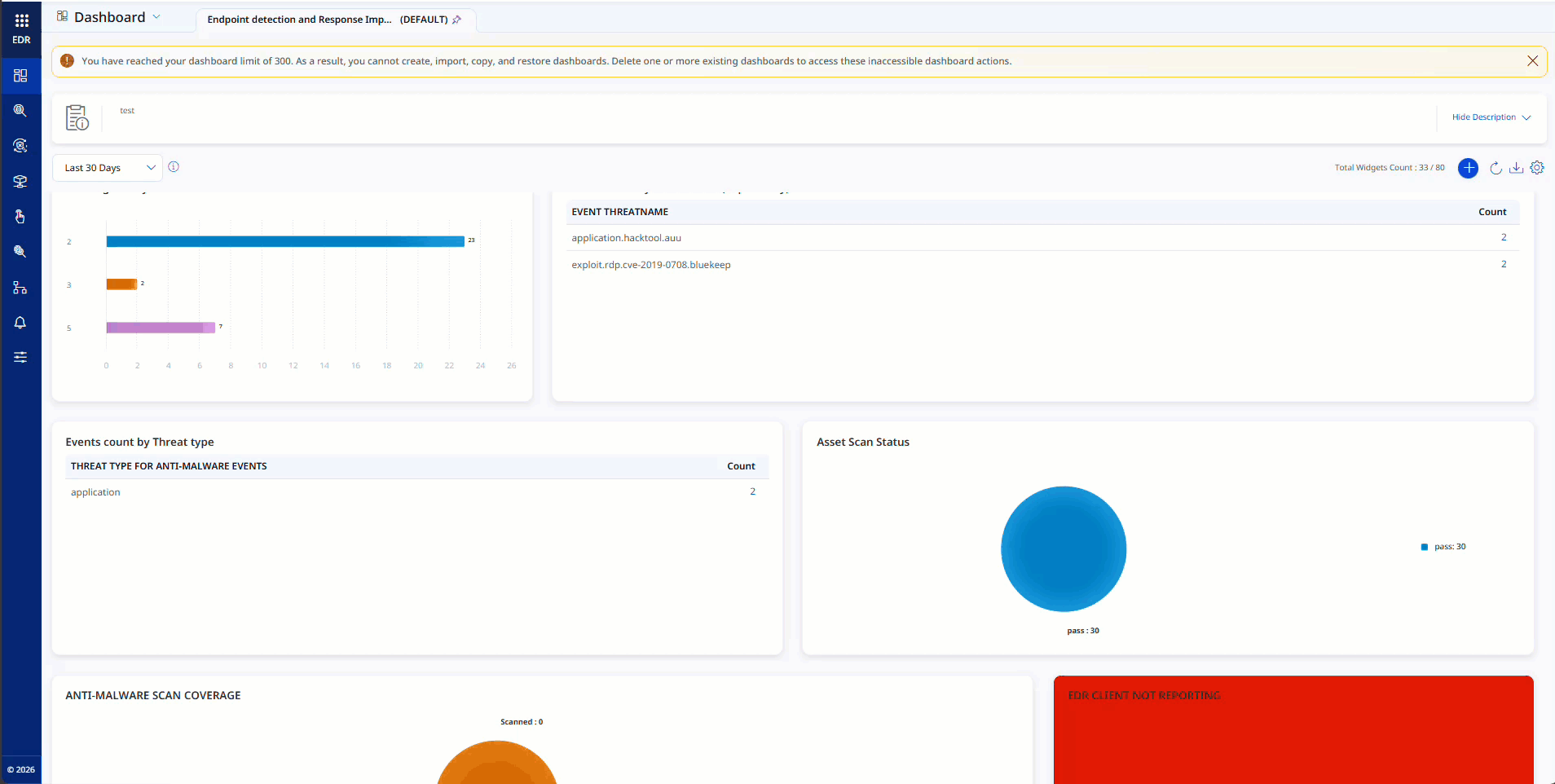Open the globe search icon in sidebar
This screenshot has width=1555, height=784.
[x=20, y=111]
